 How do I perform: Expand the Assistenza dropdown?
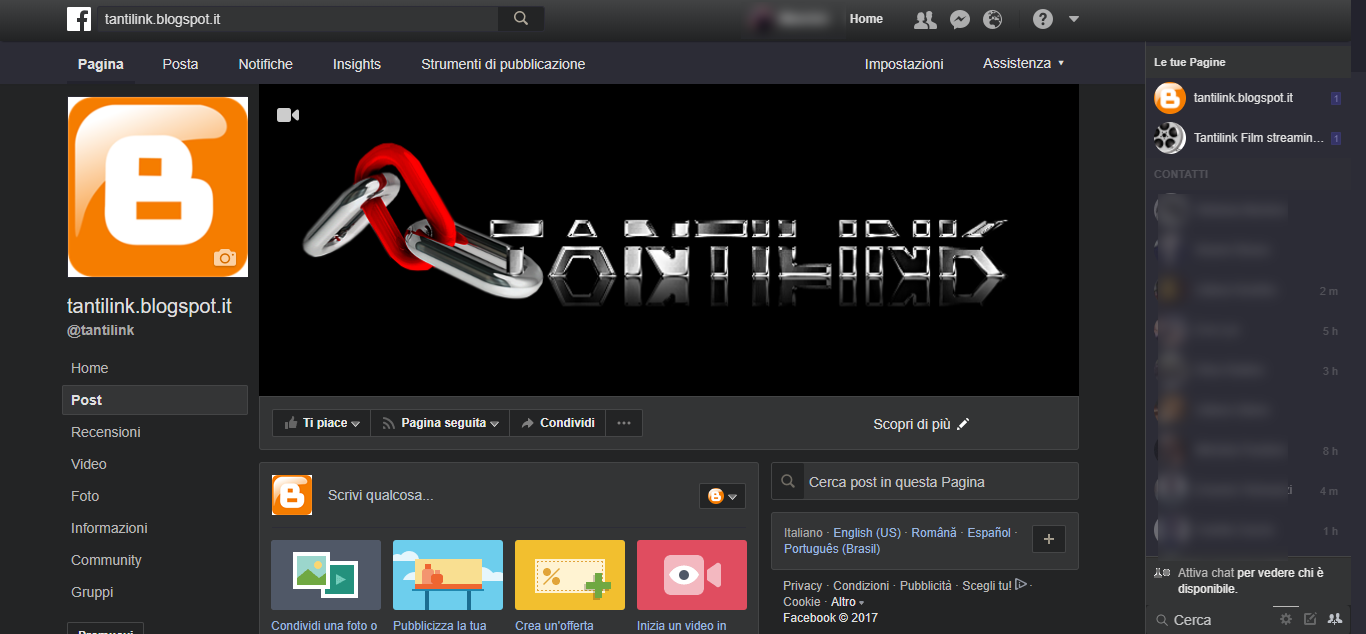pyautogui.click(x=1024, y=63)
